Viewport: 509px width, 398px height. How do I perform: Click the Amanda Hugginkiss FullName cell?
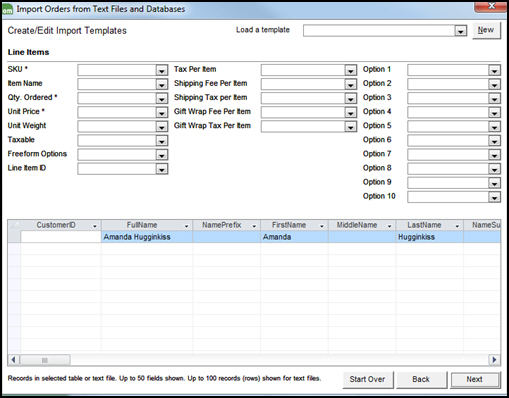click(147, 237)
